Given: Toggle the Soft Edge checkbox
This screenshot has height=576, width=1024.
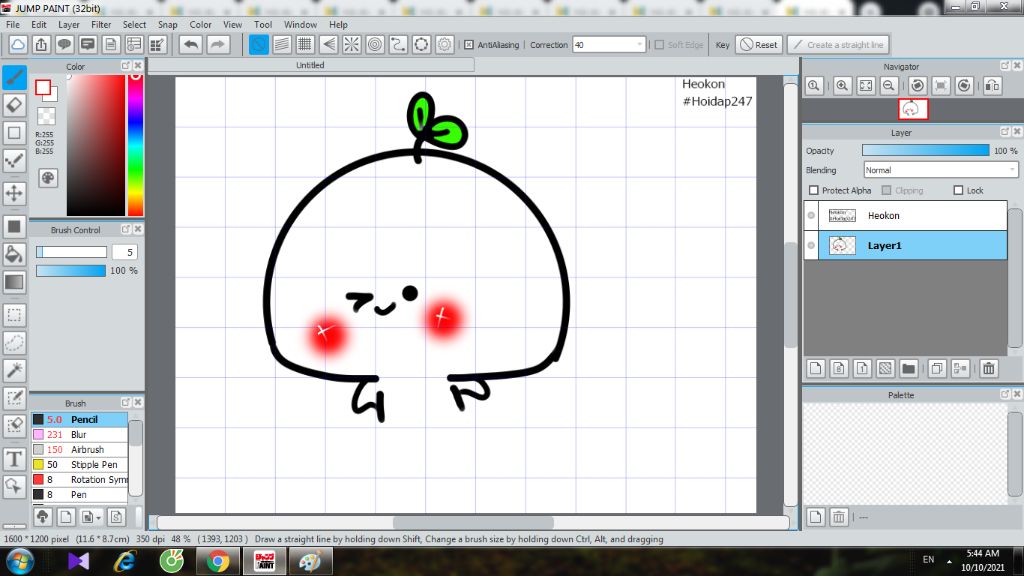Looking at the screenshot, I should [659, 44].
